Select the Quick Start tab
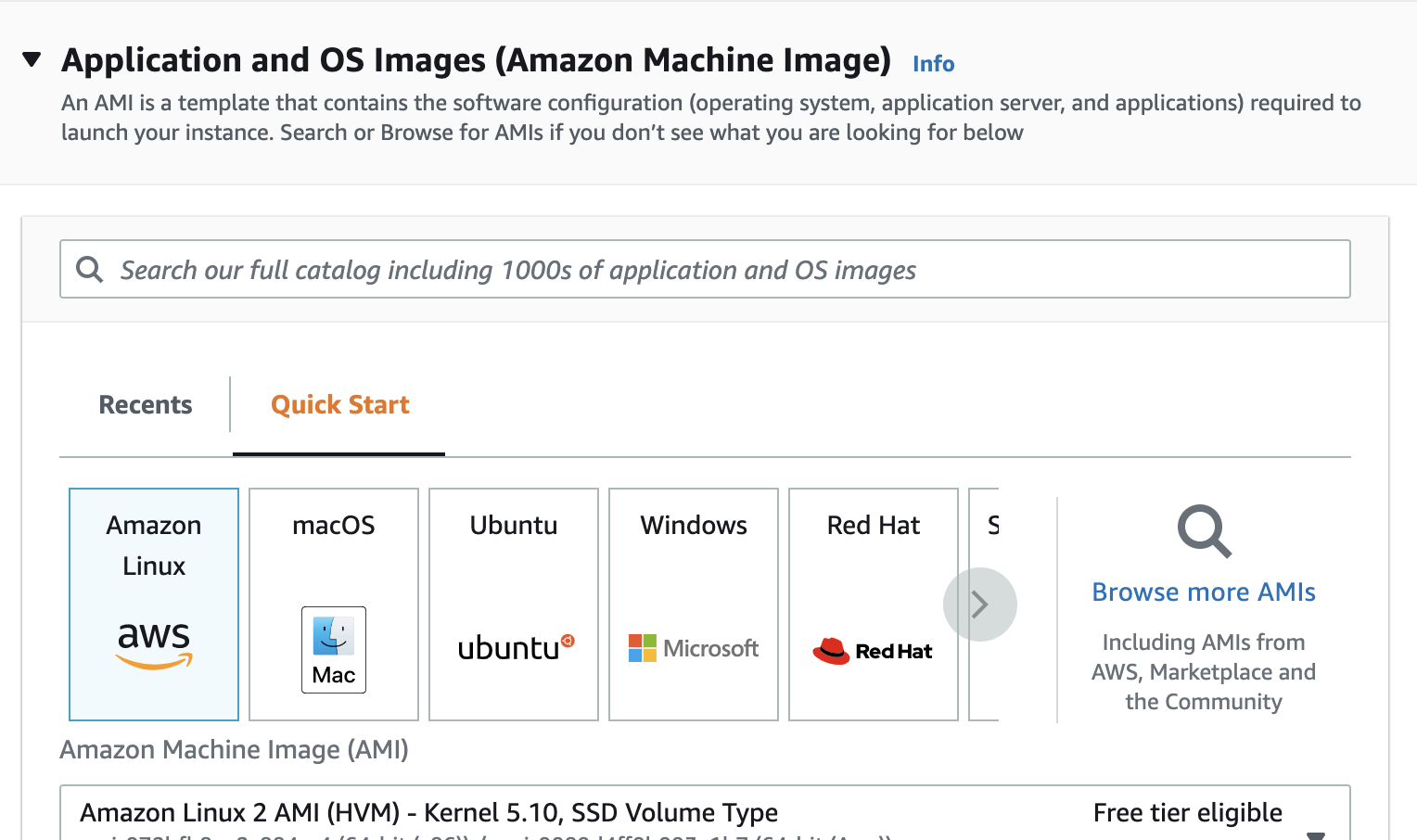1417x840 pixels. click(339, 405)
